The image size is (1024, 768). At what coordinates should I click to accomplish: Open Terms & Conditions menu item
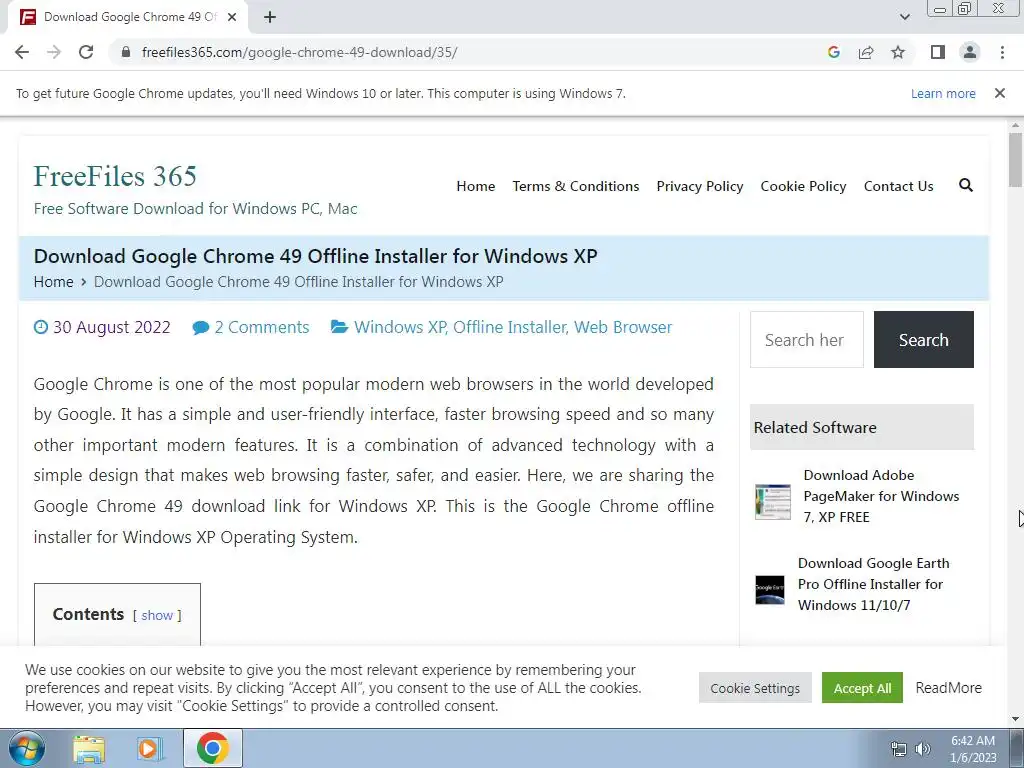[575, 186]
